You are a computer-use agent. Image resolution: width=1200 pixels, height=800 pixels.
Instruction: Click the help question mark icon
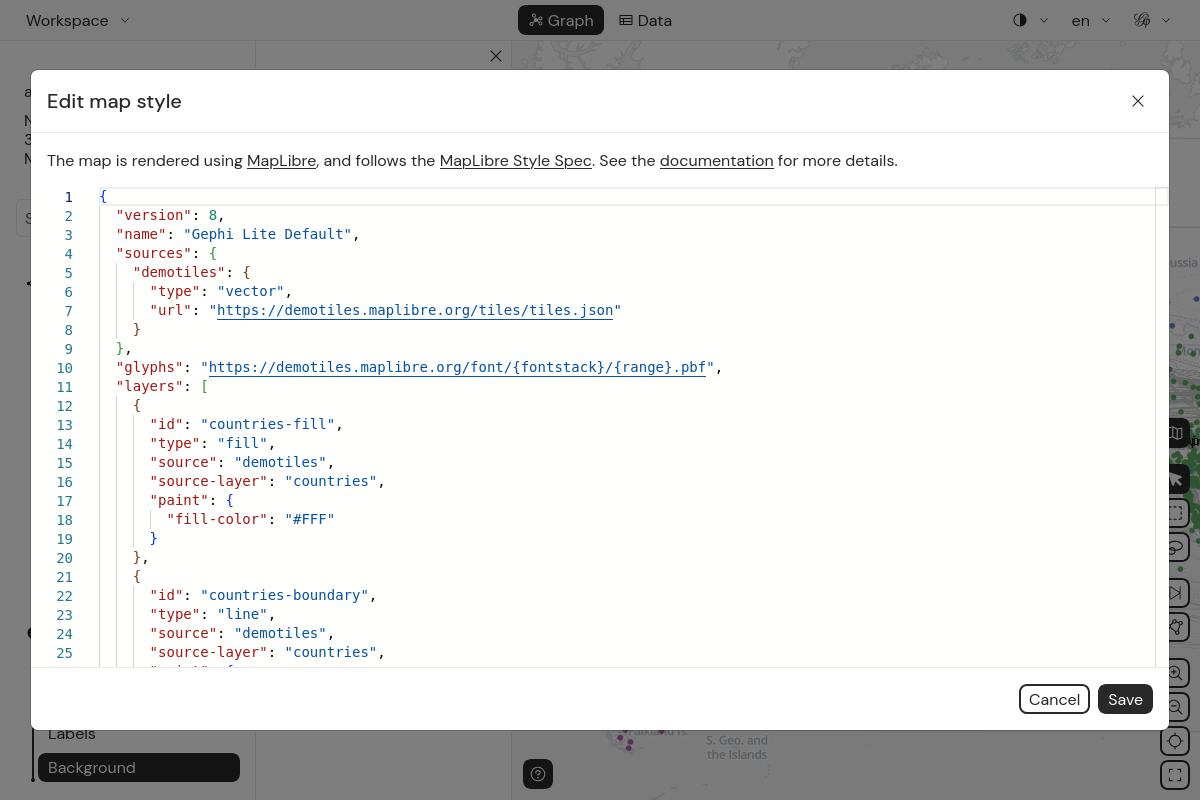538,774
